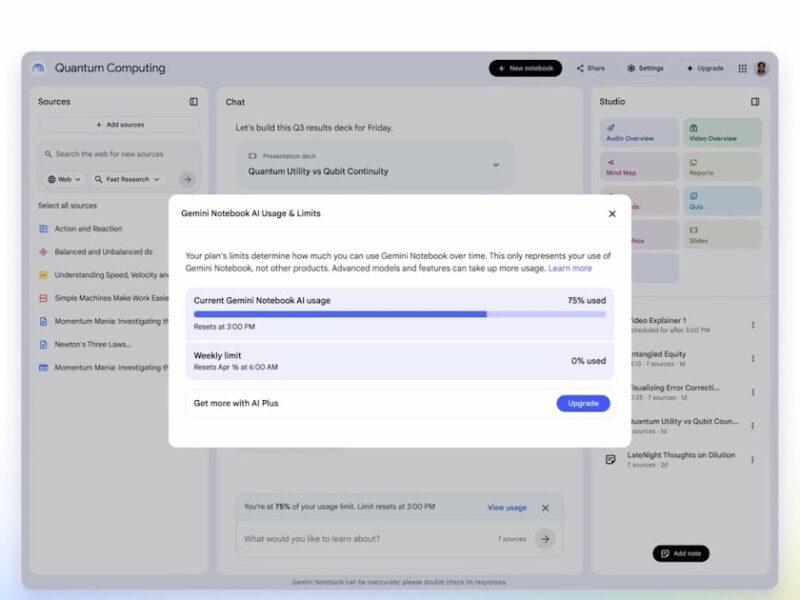The image size is (800, 600).
Task: Click Add sources button
Action: [x=118, y=124]
